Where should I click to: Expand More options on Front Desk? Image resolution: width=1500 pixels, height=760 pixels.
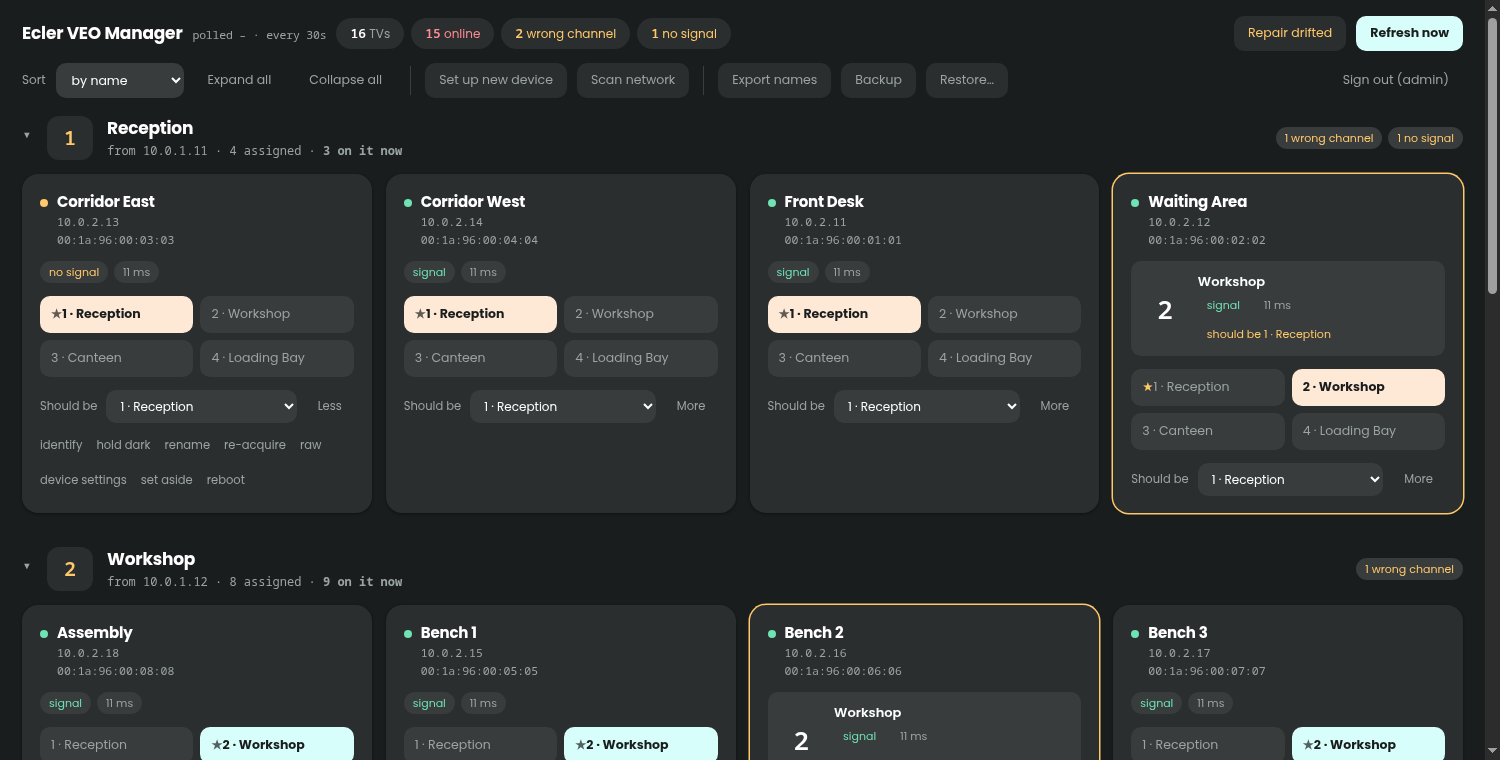pyautogui.click(x=1055, y=406)
